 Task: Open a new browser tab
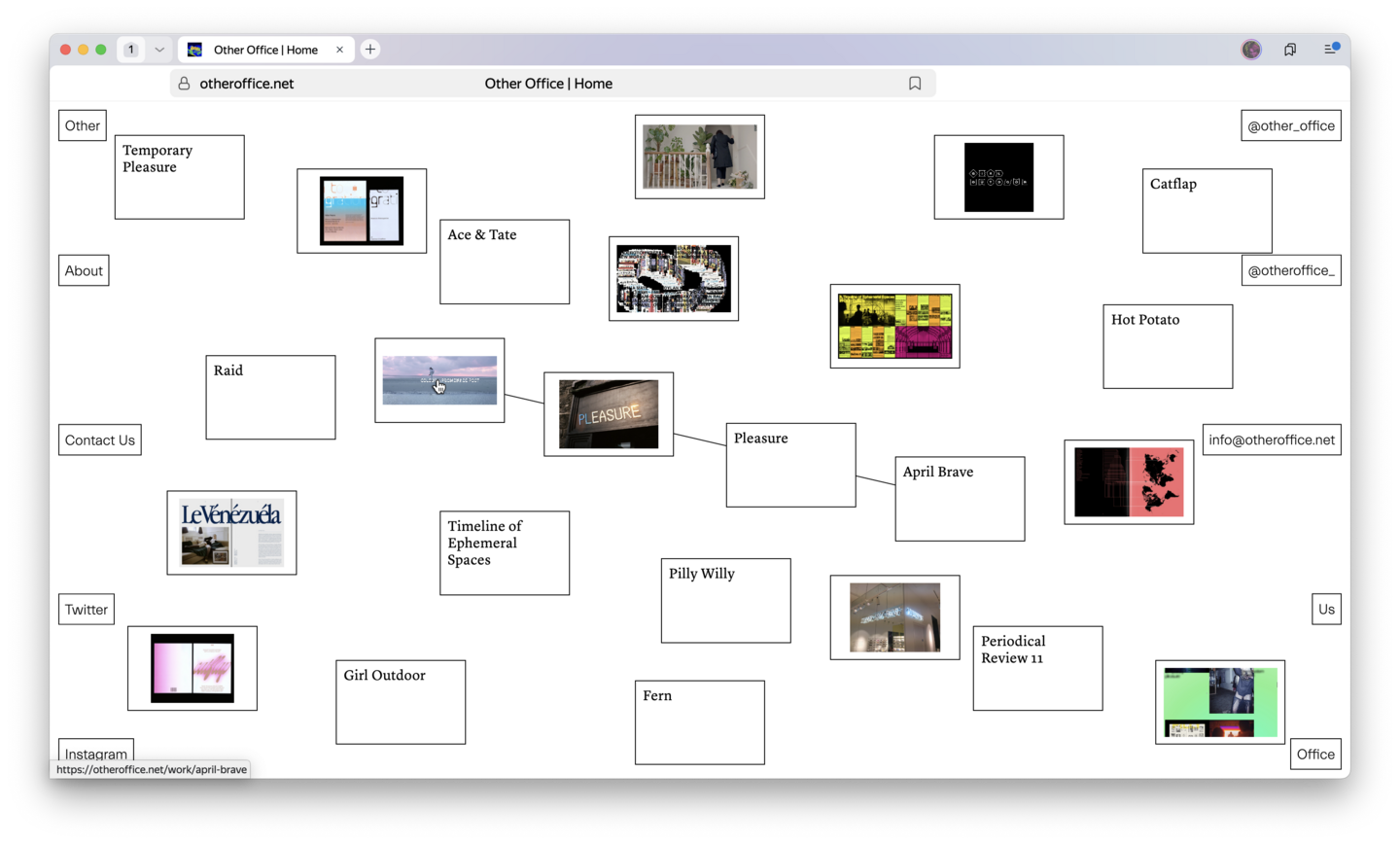click(370, 50)
